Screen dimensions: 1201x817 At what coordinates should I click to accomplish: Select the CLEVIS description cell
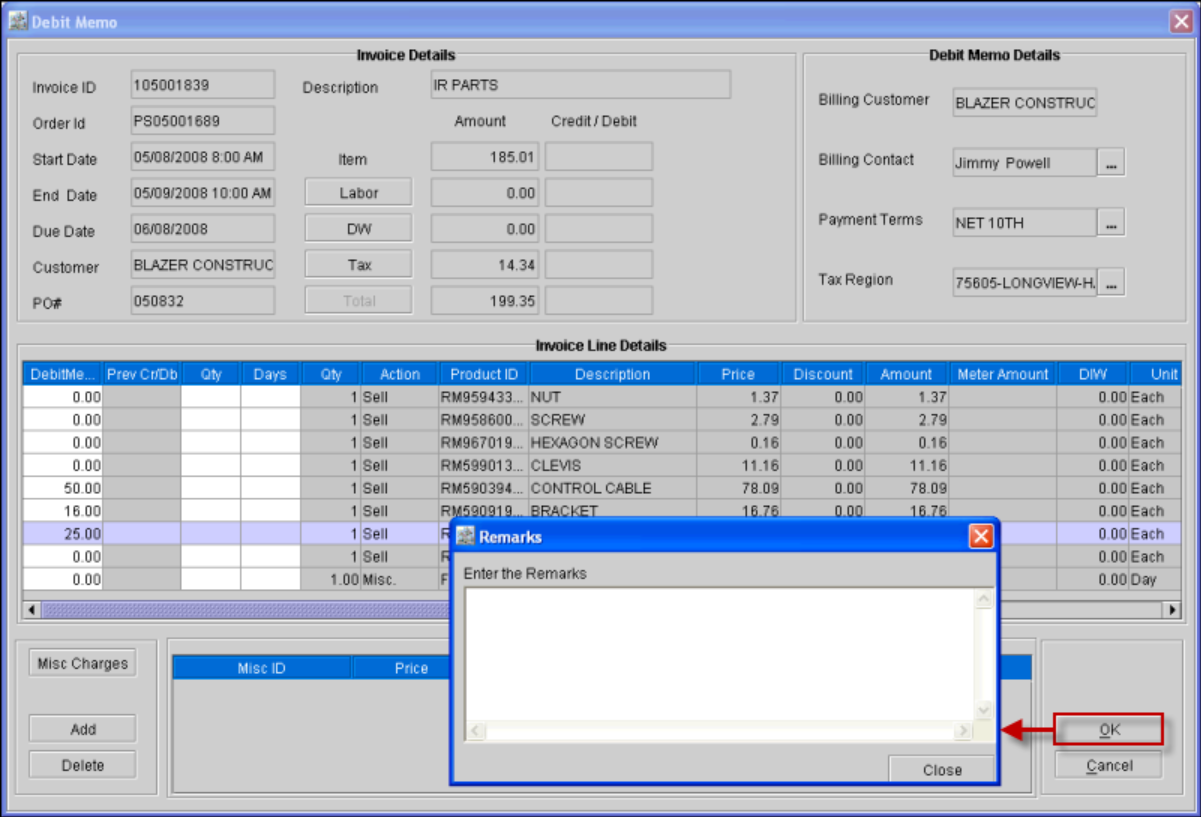coord(612,465)
